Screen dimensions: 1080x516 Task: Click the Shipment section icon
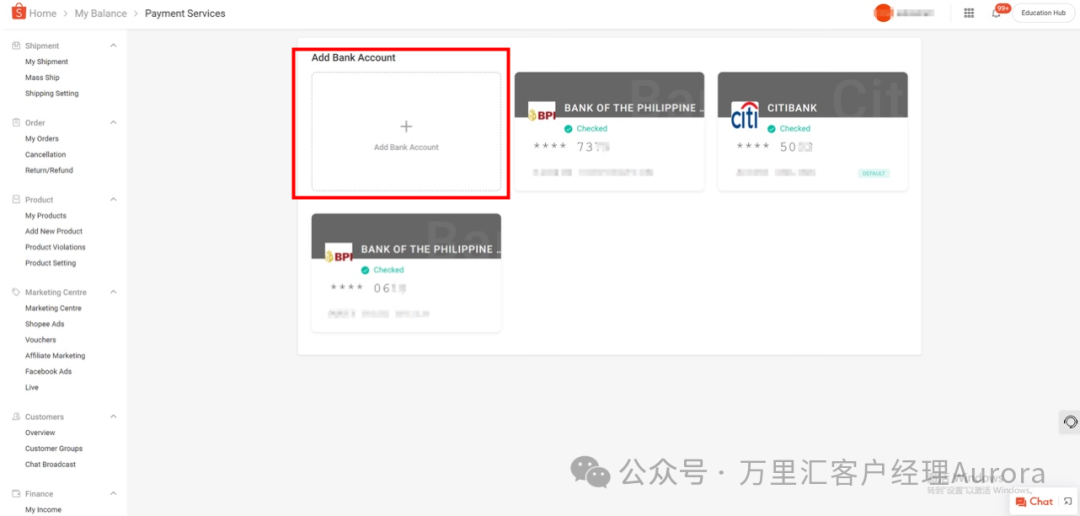tap(17, 45)
